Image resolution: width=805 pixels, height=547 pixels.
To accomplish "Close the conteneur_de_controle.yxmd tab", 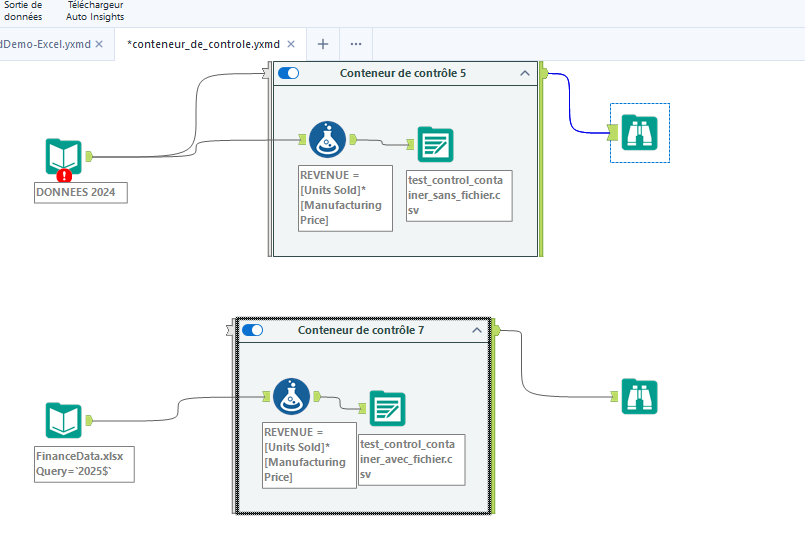I will click(291, 44).
